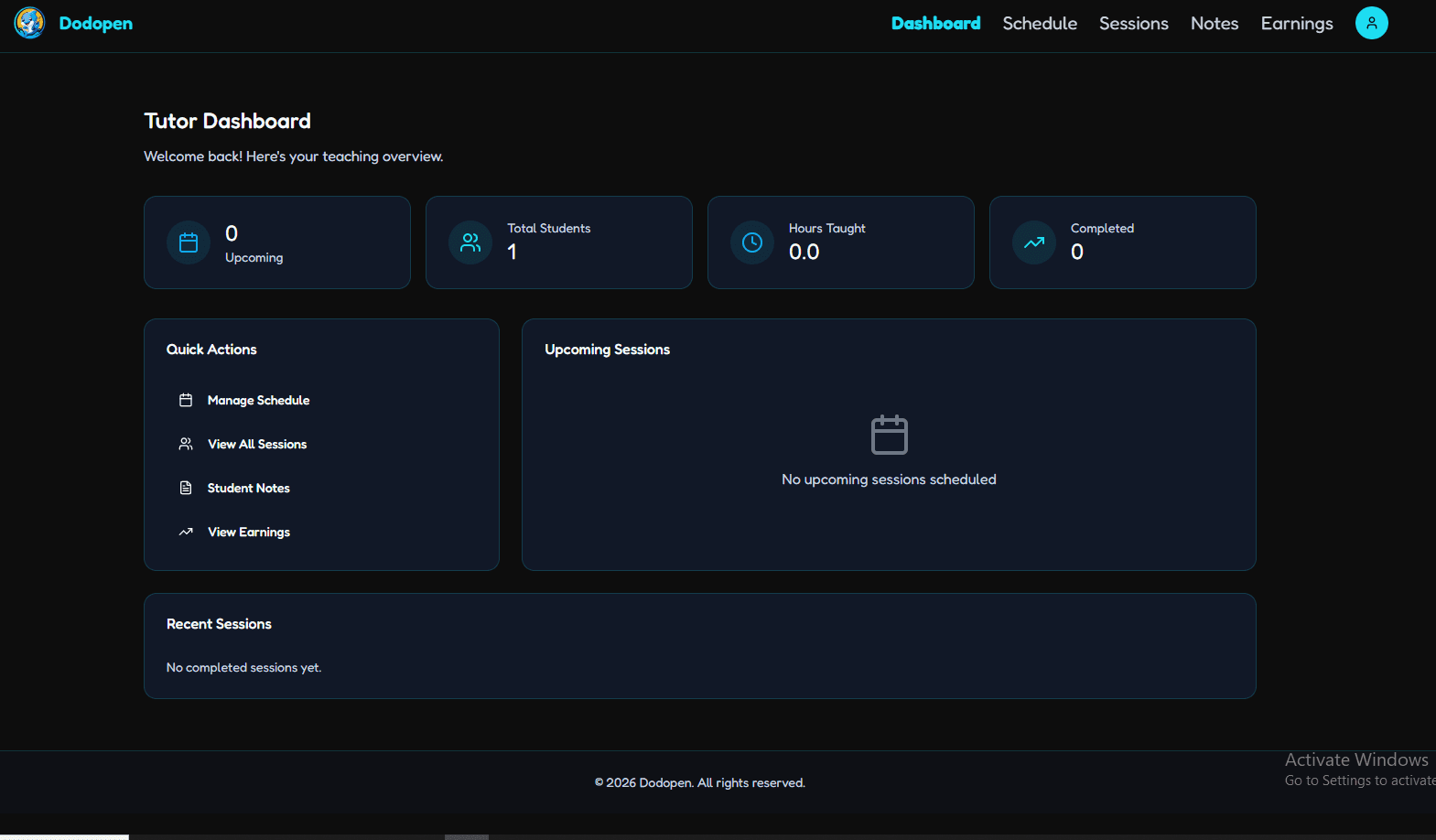Go to the Dashboard nav item

pyautogui.click(x=935, y=23)
